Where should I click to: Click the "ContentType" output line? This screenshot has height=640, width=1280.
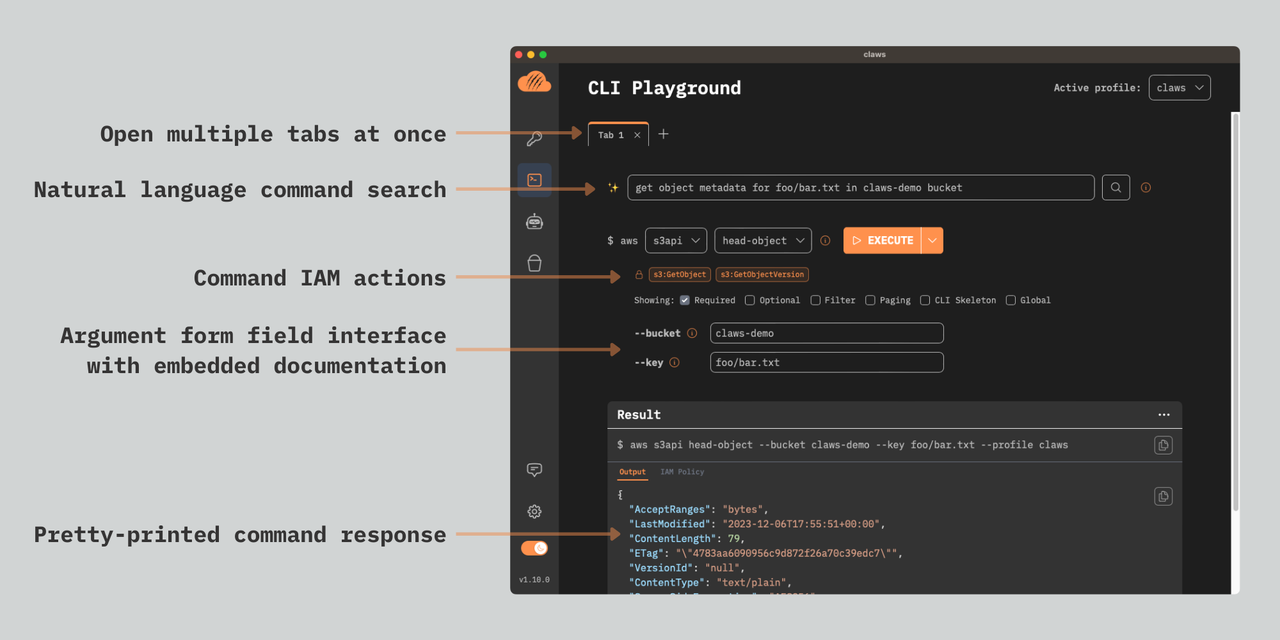(710, 582)
